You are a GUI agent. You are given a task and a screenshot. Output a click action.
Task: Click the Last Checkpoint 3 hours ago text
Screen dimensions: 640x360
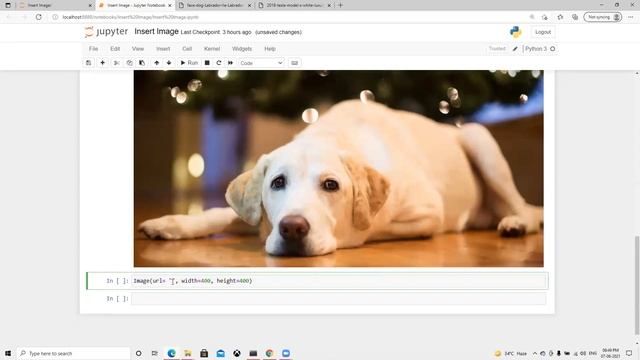pyautogui.click(x=216, y=32)
